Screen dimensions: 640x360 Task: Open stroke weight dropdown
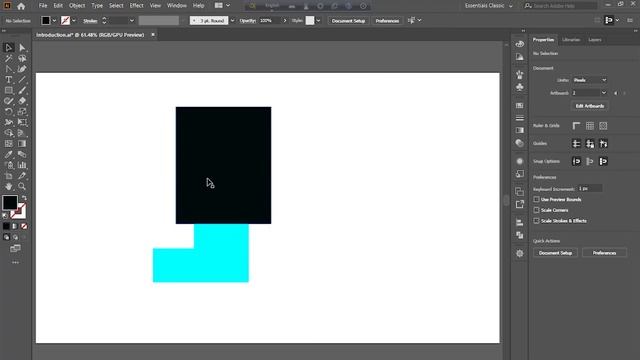(x=131, y=21)
